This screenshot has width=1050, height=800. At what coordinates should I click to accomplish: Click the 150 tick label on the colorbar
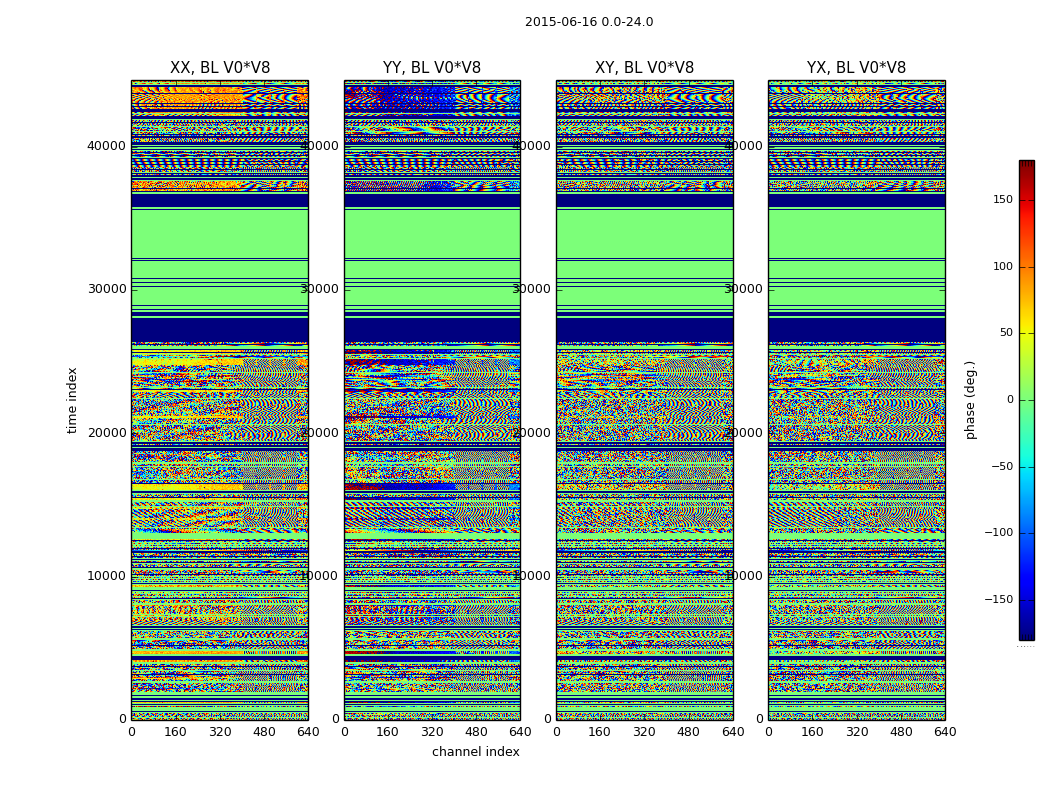[1002, 200]
